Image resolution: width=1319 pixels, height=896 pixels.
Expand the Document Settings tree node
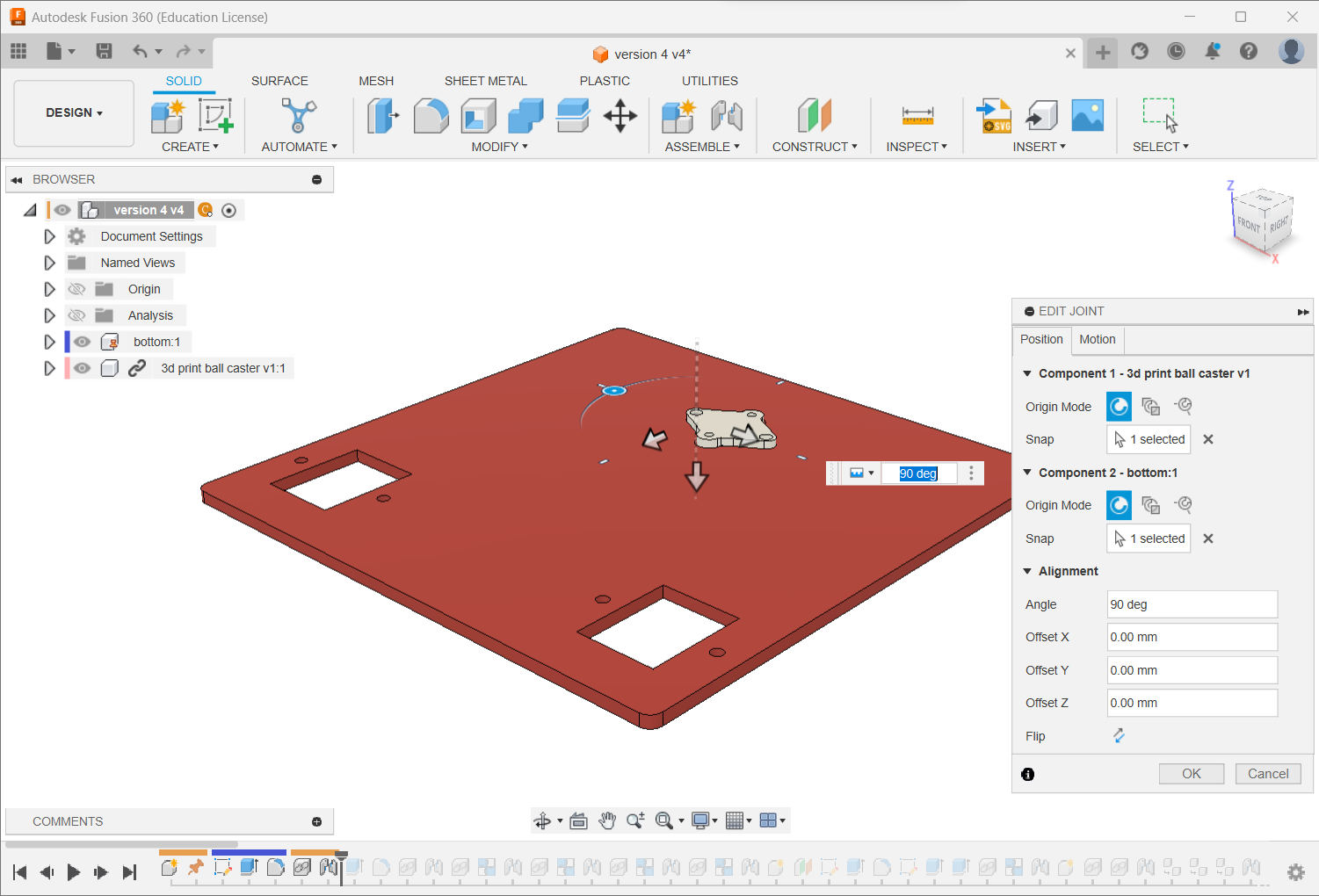49,236
